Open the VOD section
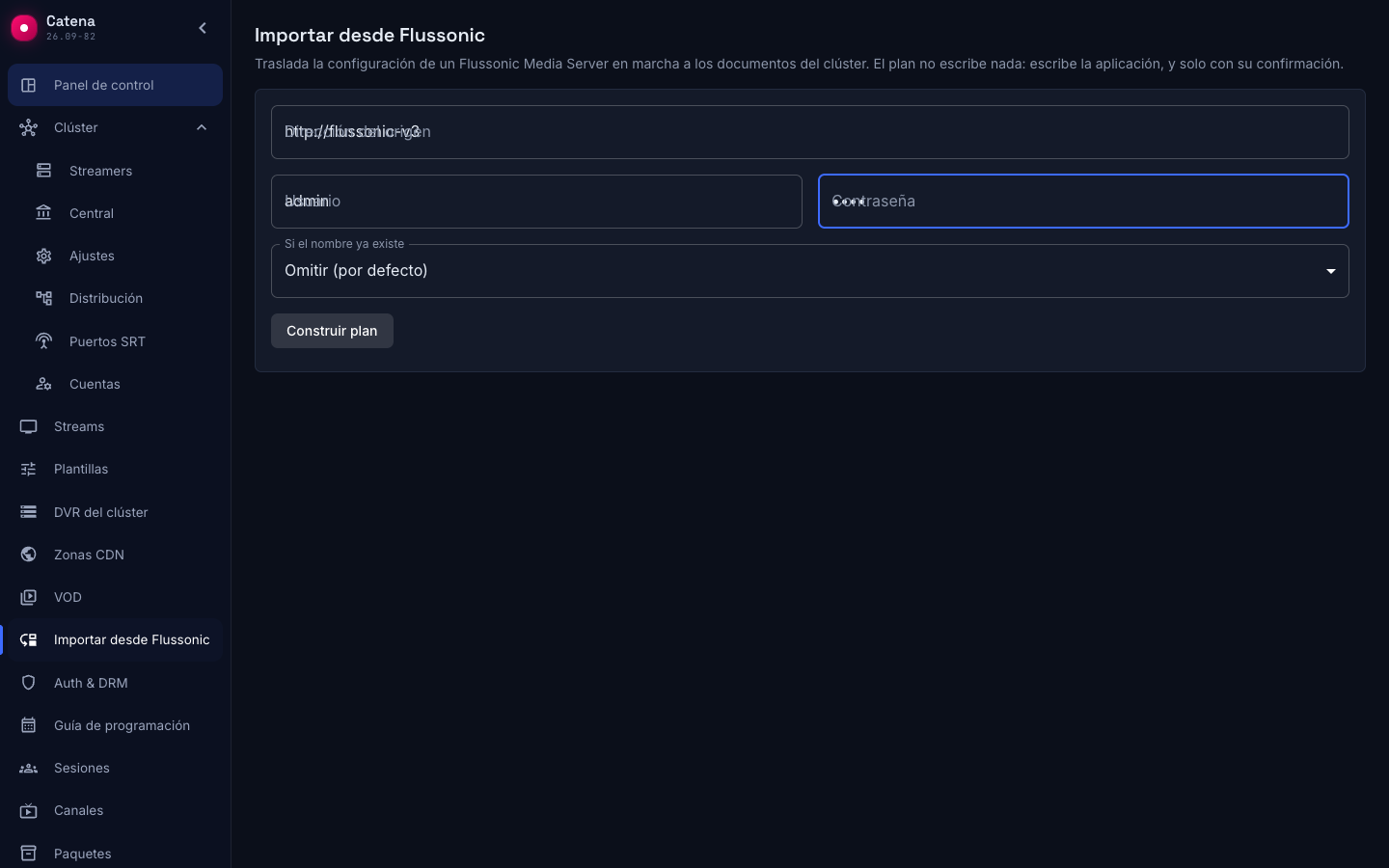Screen dimensions: 1389x868 115,597
